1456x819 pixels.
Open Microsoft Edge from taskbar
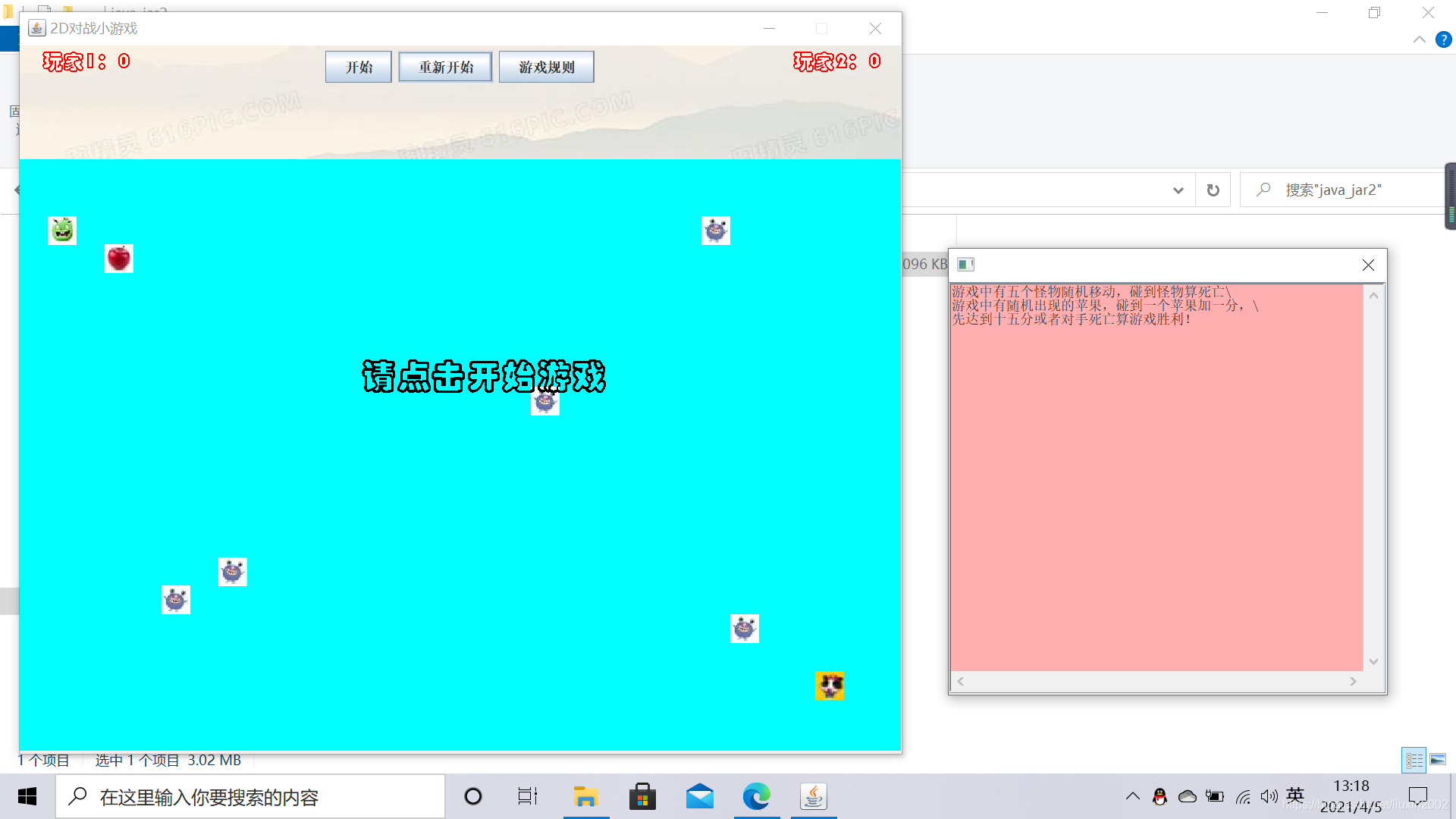pos(757,796)
